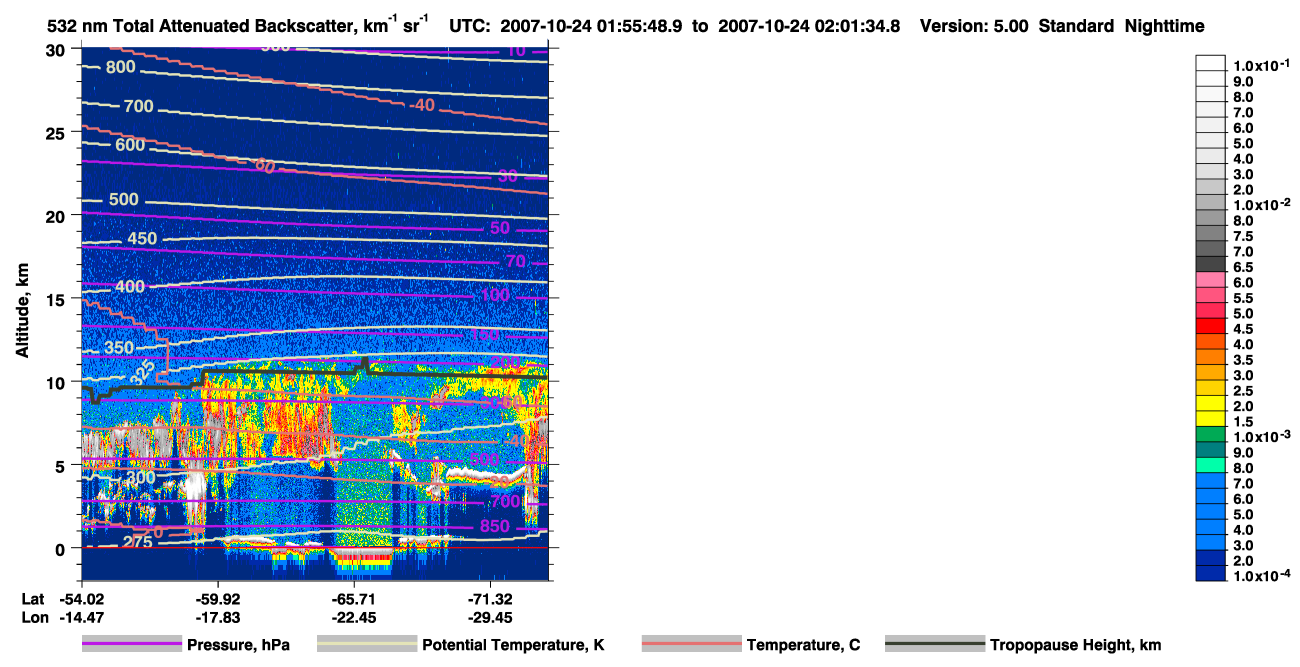The height and width of the screenshot is (667, 1300).
Task: Click the Potential Temperature line sample in the legend
Action: click(x=367, y=645)
